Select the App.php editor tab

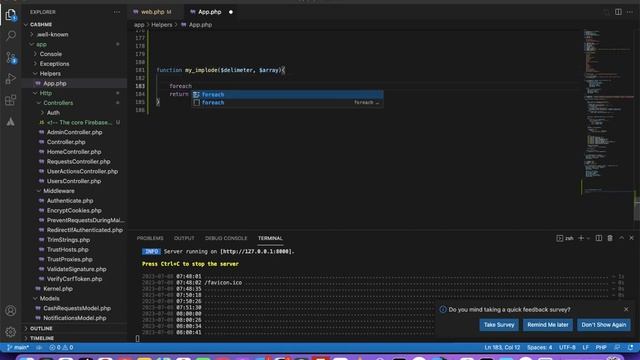209,12
